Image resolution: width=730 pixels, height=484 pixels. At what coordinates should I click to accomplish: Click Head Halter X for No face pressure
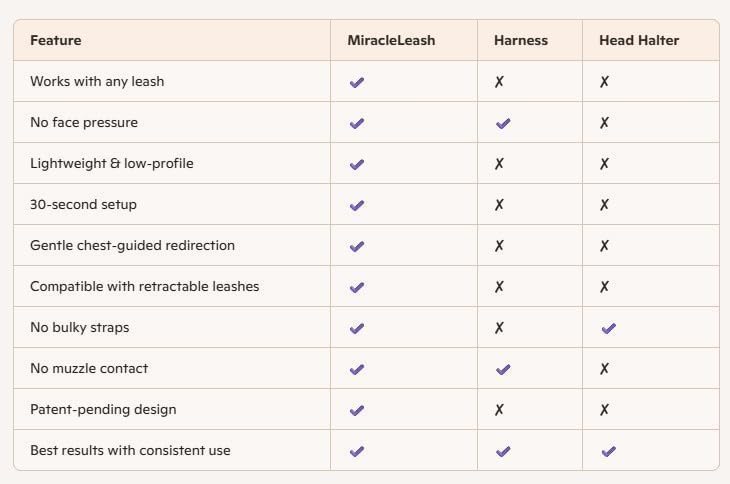point(604,123)
